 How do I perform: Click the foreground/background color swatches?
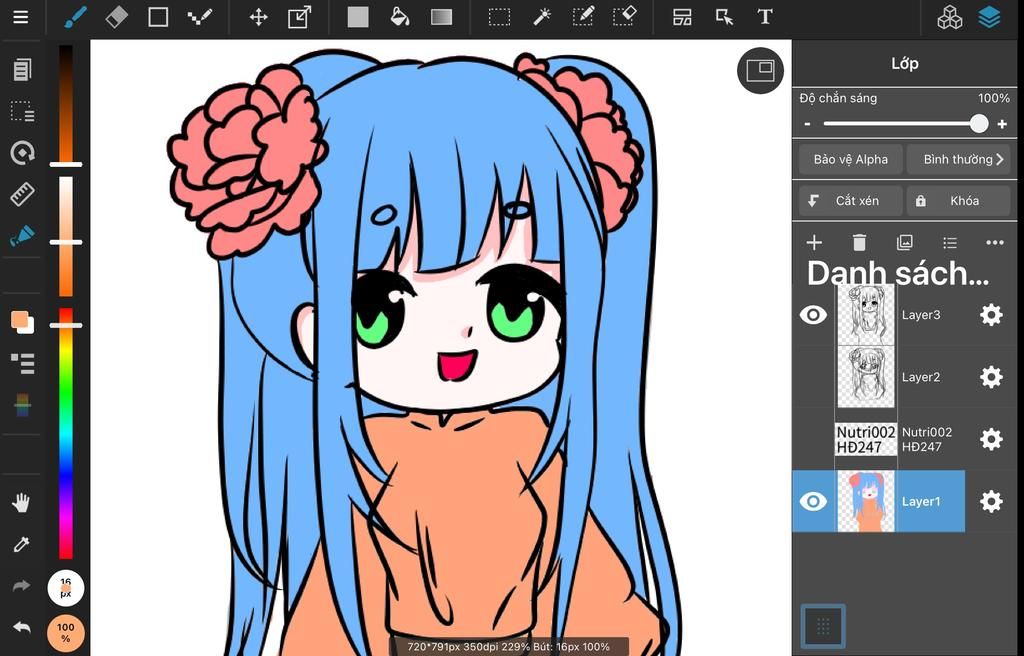(x=22, y=322)
